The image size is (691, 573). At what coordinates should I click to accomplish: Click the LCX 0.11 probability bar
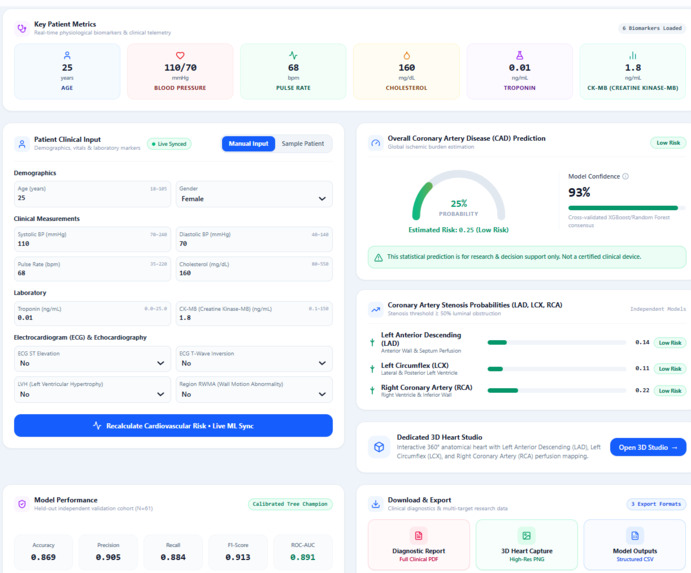(557, 369)
